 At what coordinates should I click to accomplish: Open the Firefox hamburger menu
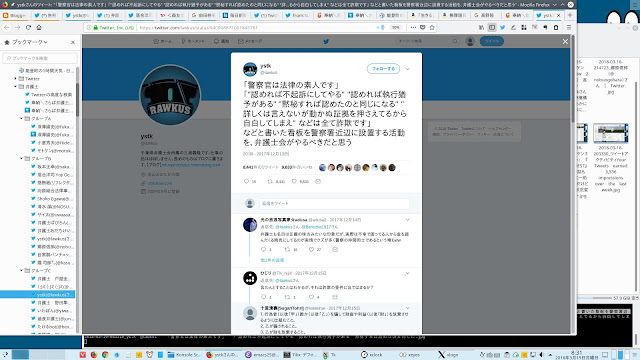(569, 27)
